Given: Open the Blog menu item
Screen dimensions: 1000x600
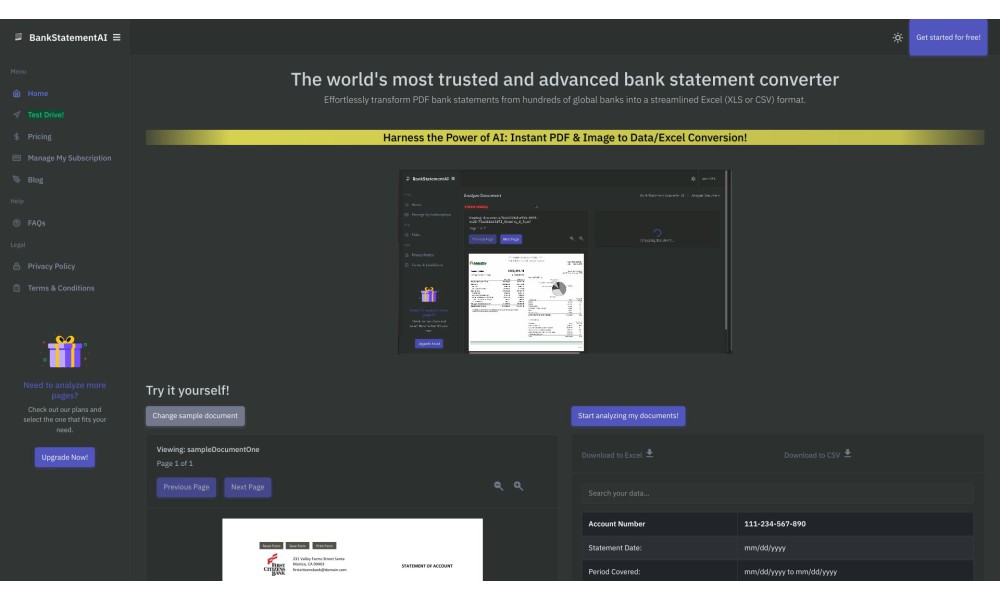Looking at the screenshot, I should [x=35, y=180].
